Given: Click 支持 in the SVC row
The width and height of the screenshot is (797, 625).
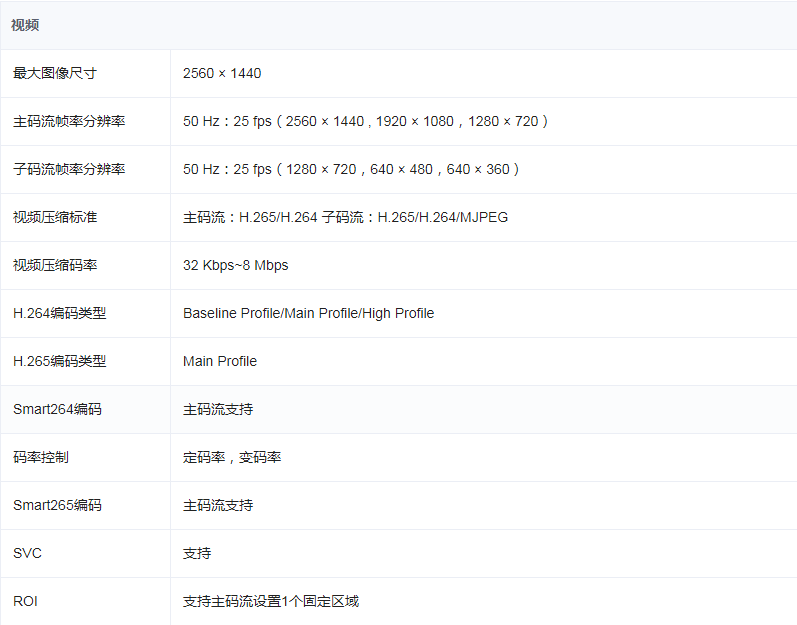Looking at the screenshot, I should click(197, 553).
